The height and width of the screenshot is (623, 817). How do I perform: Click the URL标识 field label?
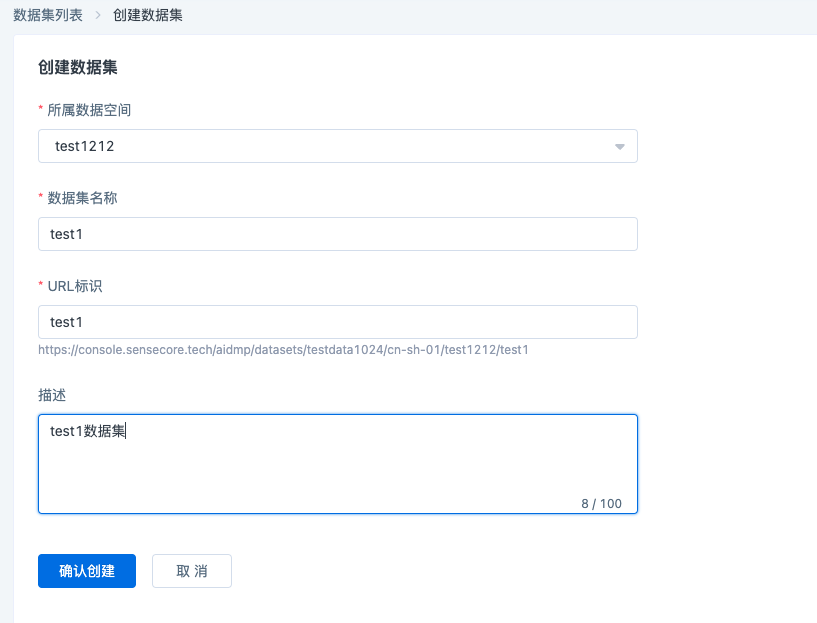point(75,286)
